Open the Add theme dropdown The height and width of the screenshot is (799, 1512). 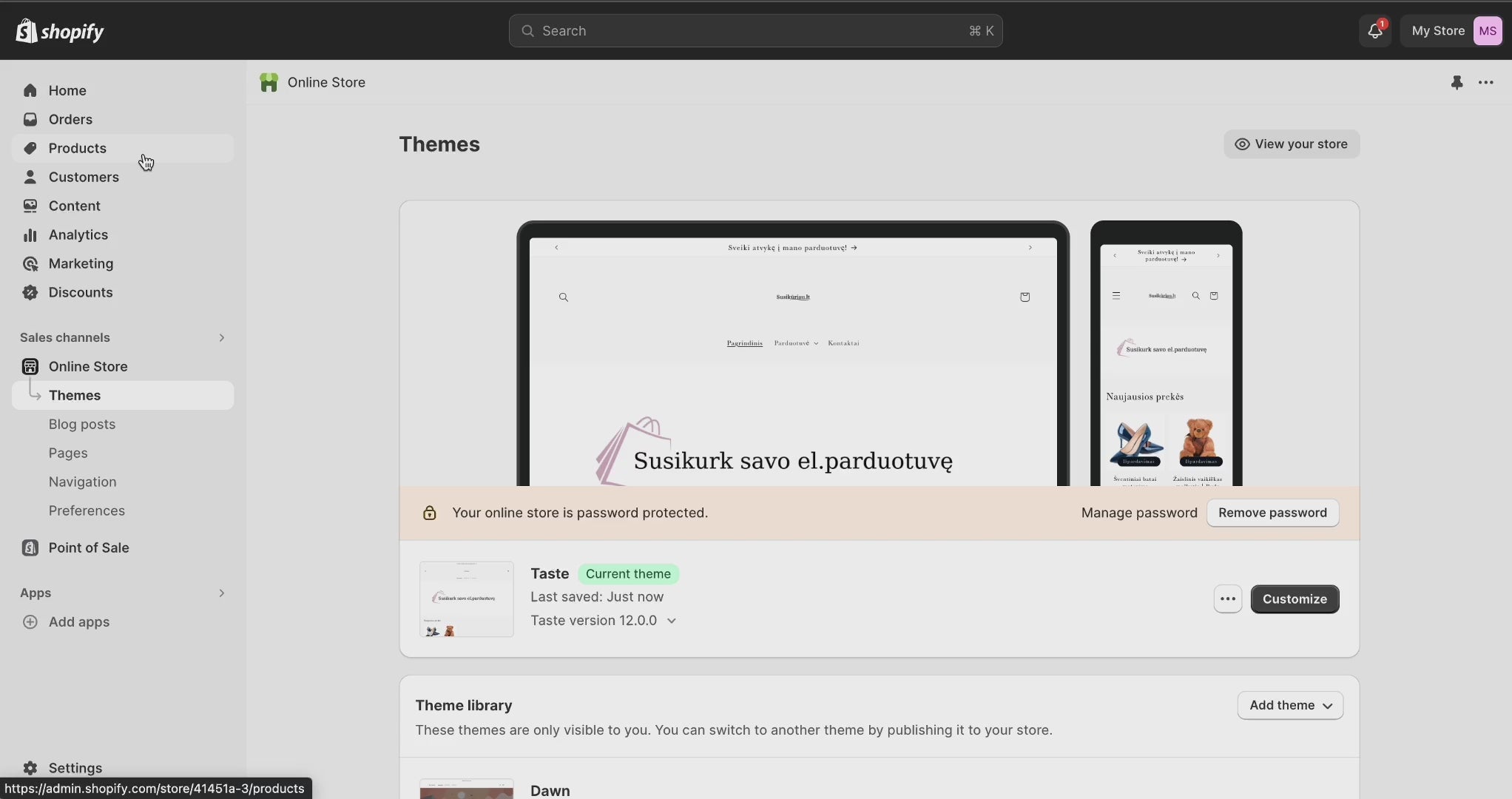tap(1290, 706)
